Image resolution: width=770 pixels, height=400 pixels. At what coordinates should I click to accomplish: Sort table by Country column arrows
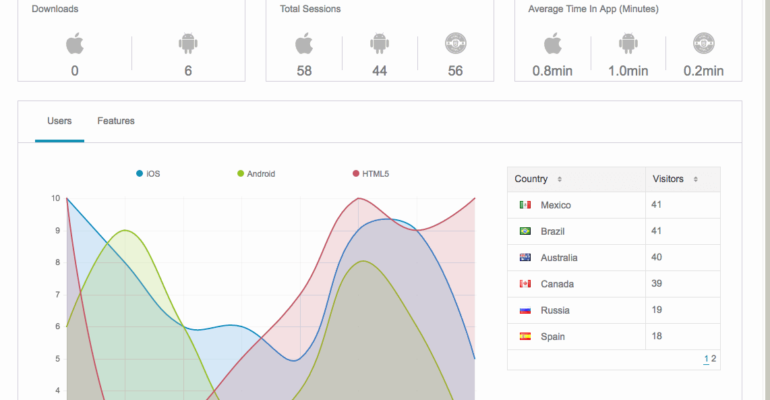tap(559, 179)
